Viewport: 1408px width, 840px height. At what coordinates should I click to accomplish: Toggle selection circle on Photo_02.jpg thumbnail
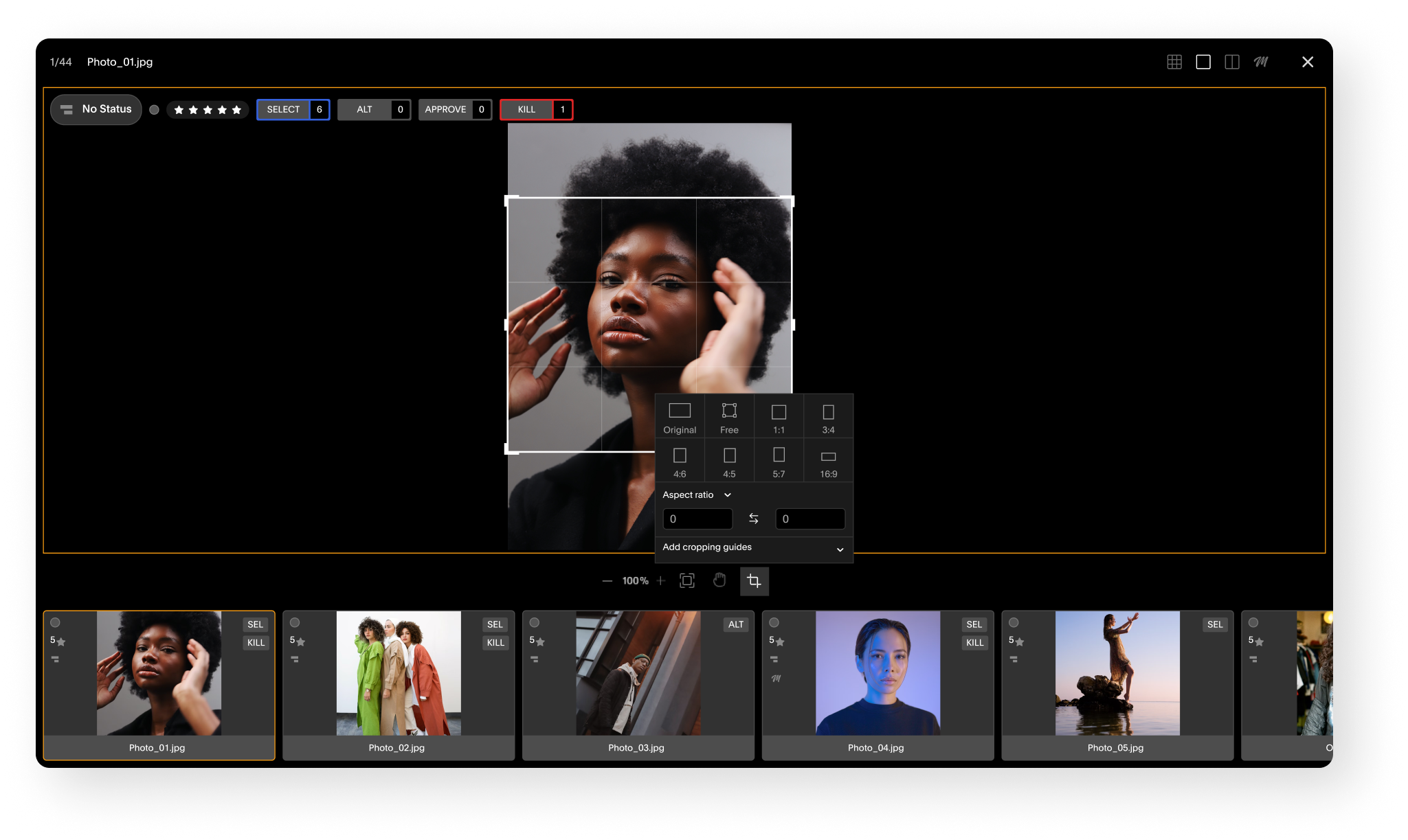(295, 623)
